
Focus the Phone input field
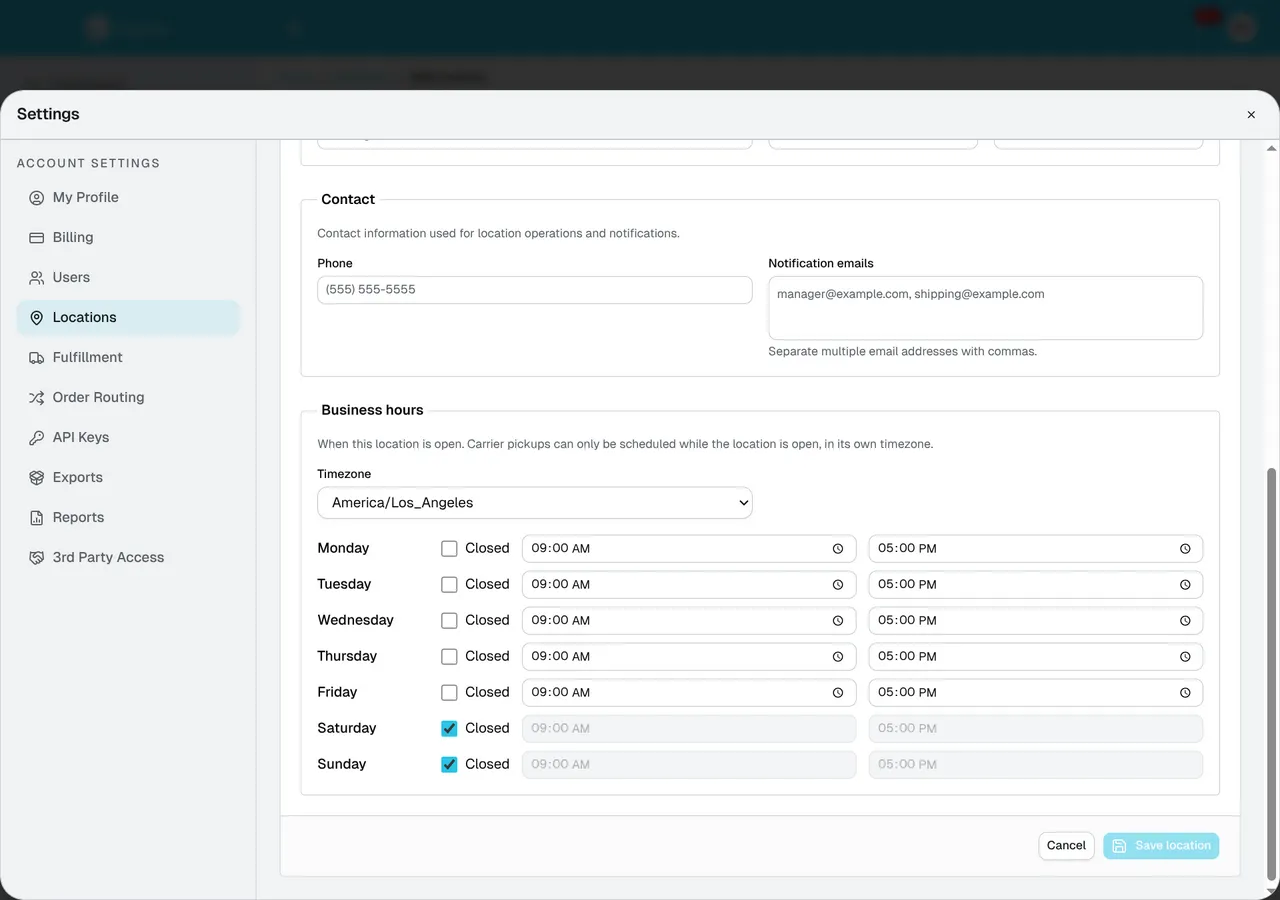tap(535, 290)
